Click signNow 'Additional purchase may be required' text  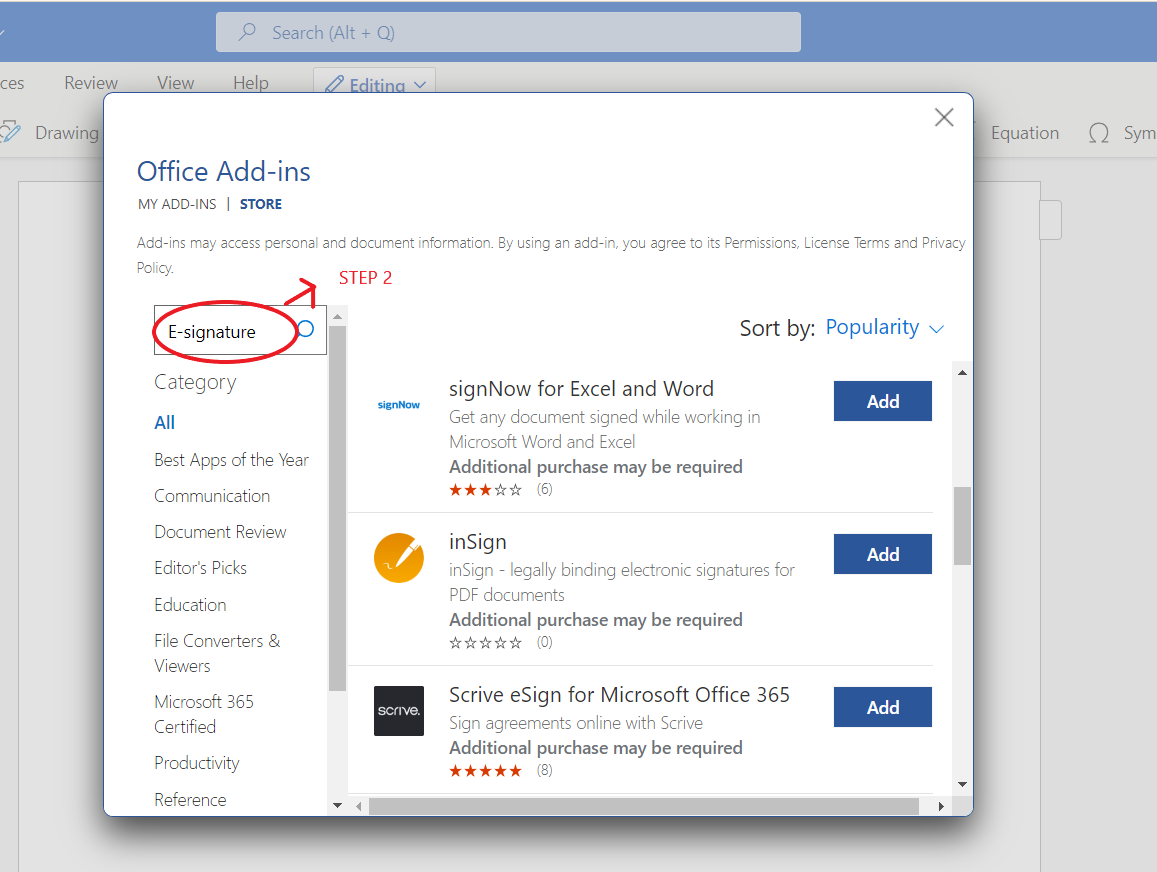(596, 467)
